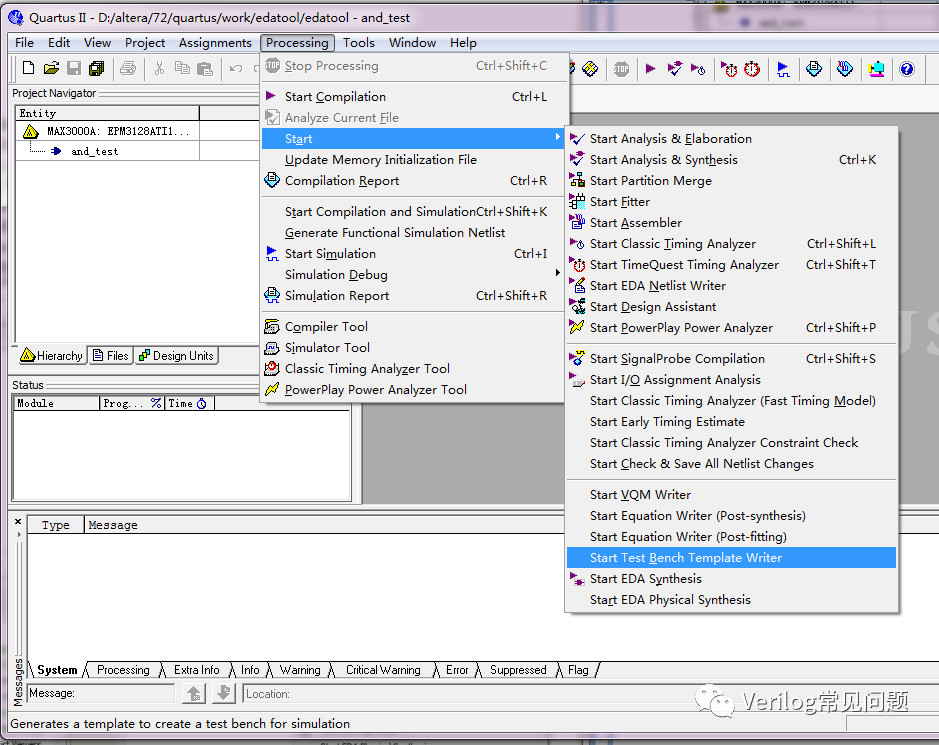Screen dimensions: 939x745
Task: Click the Compilation Report toolbar icon
Action: click(813, 69)
